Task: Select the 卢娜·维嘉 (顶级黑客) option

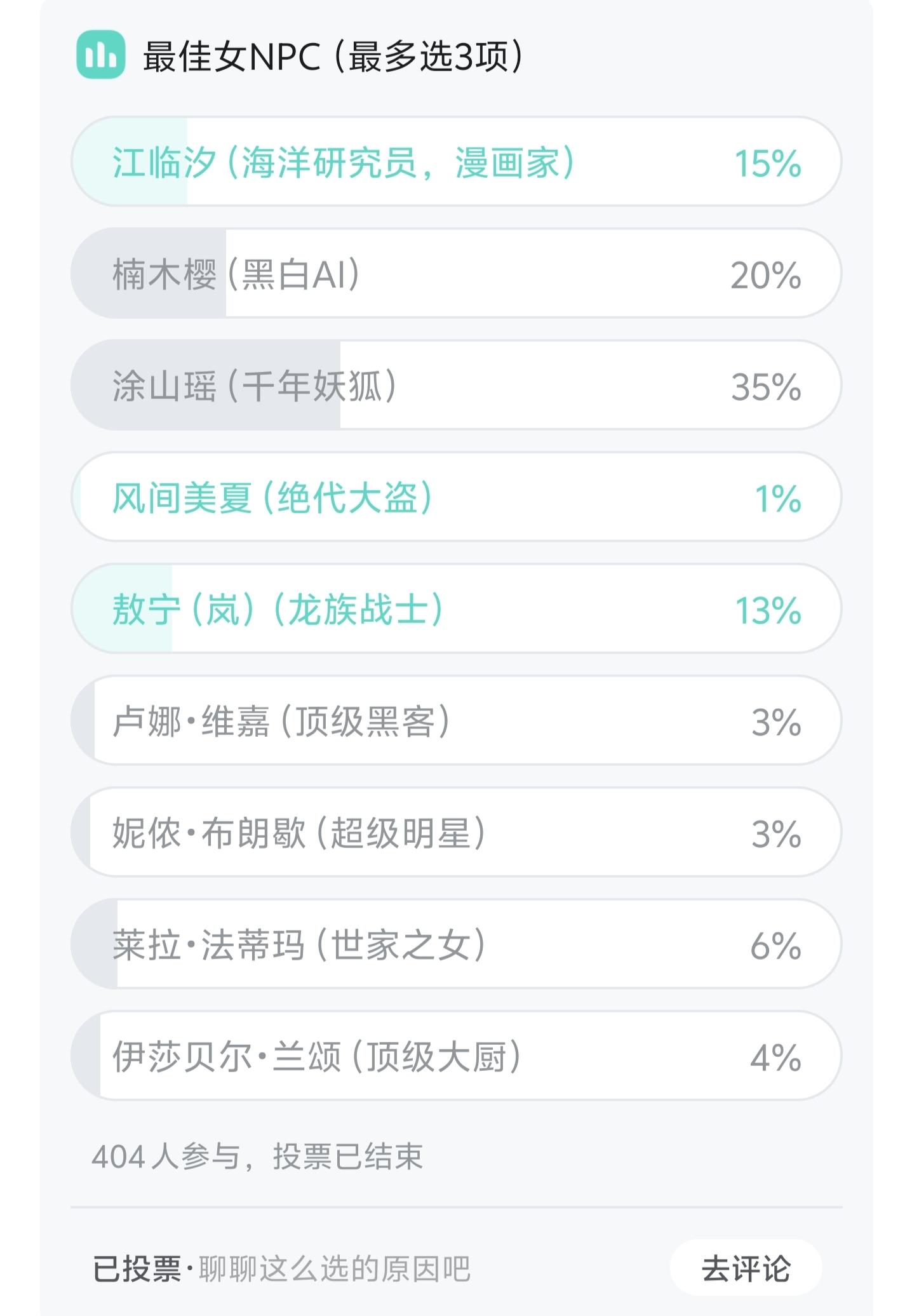Action: (281, 722)
